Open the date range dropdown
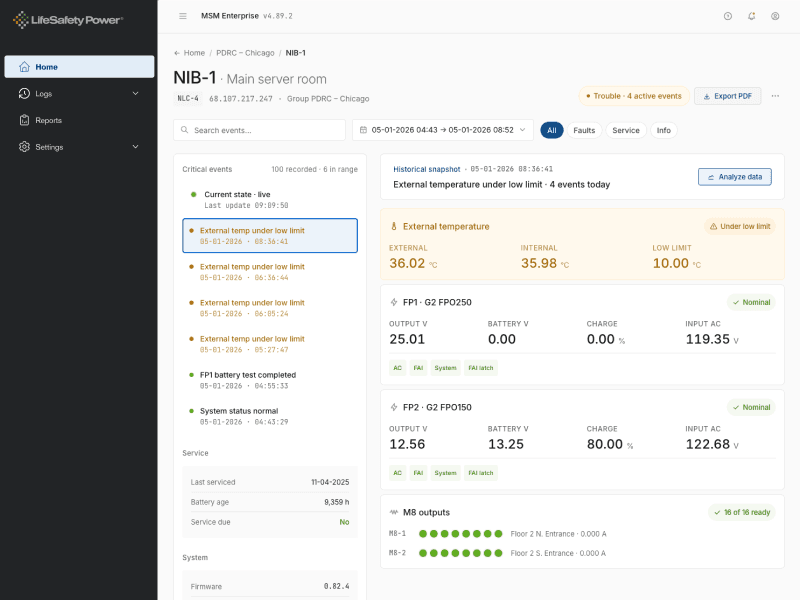The width and height of the screenshot is (800, 600). tap(442, 130)
